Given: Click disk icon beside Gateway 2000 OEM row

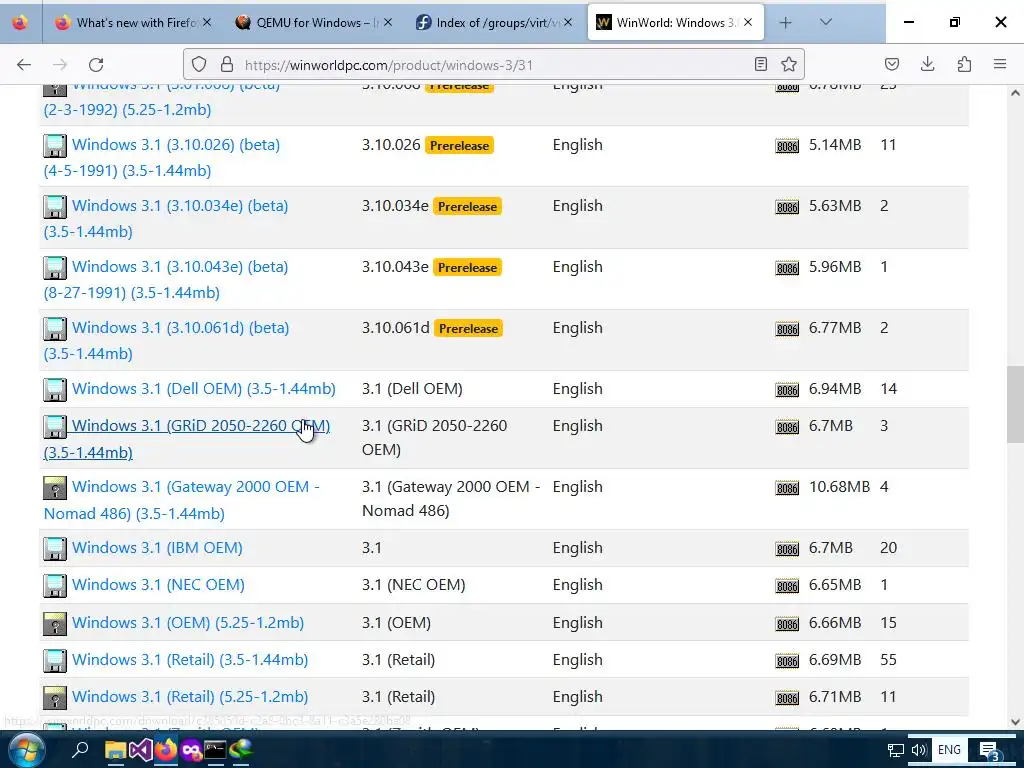Looking at the screenshot, I should tap(55, 488).
